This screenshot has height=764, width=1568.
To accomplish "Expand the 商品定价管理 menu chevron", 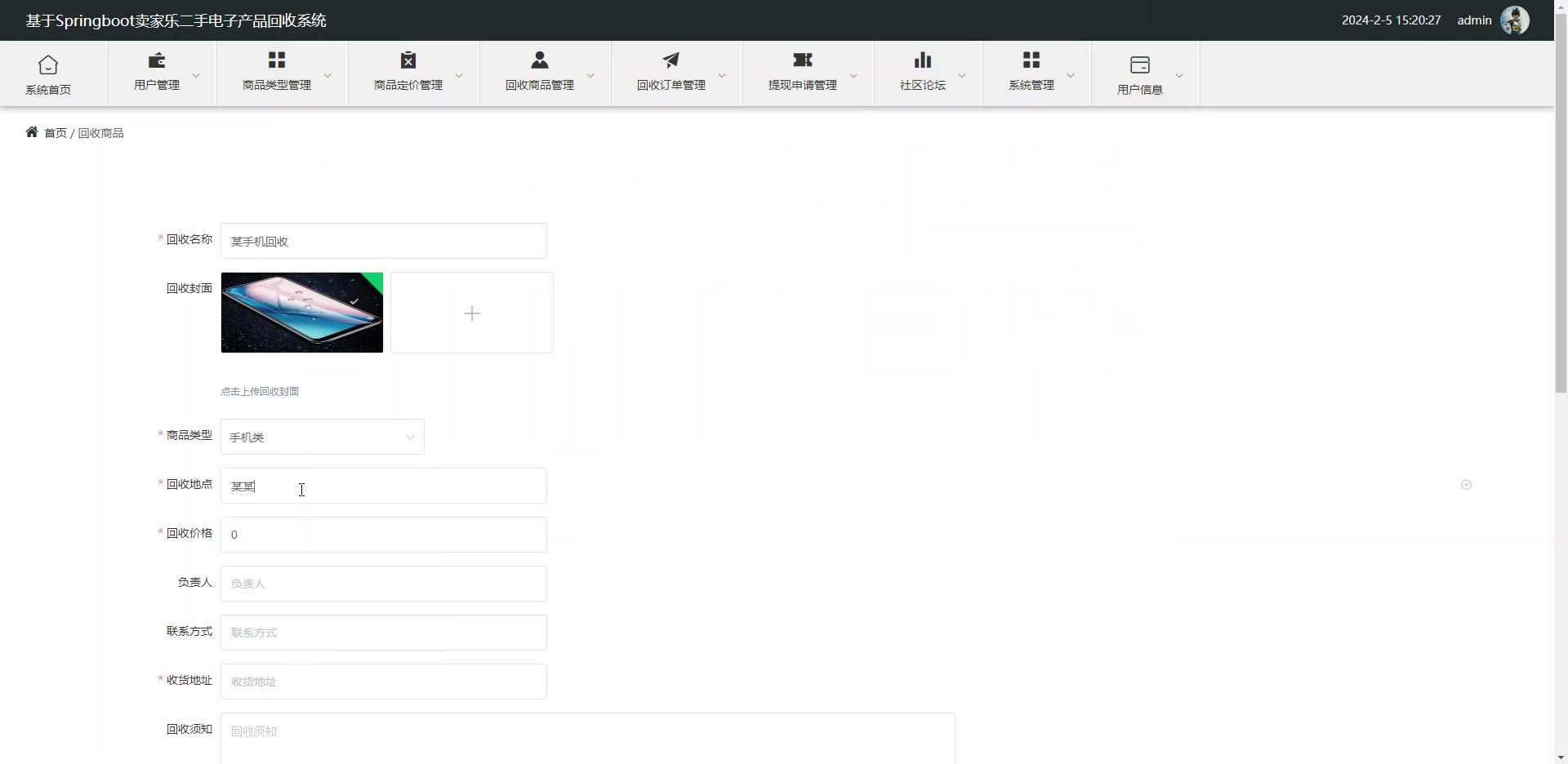I will 459,75.
